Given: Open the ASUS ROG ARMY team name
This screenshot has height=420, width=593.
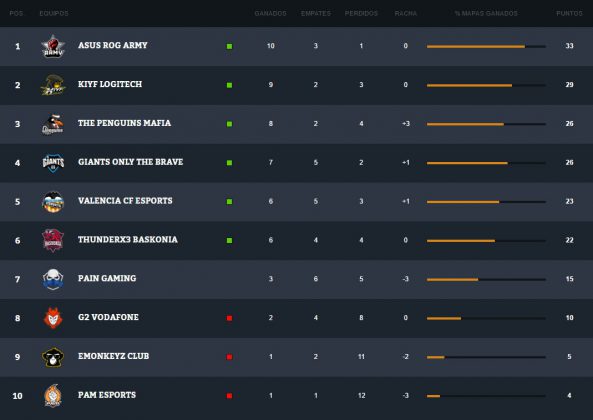Looking at the screenshot, I should 113,45.
